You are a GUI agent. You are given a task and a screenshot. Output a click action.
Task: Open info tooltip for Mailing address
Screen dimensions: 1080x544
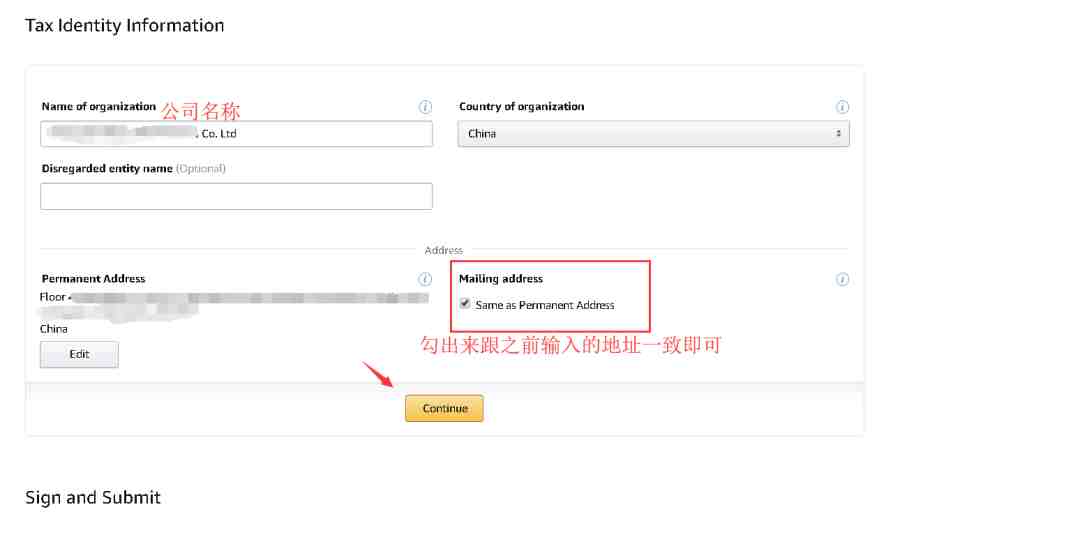842,279
